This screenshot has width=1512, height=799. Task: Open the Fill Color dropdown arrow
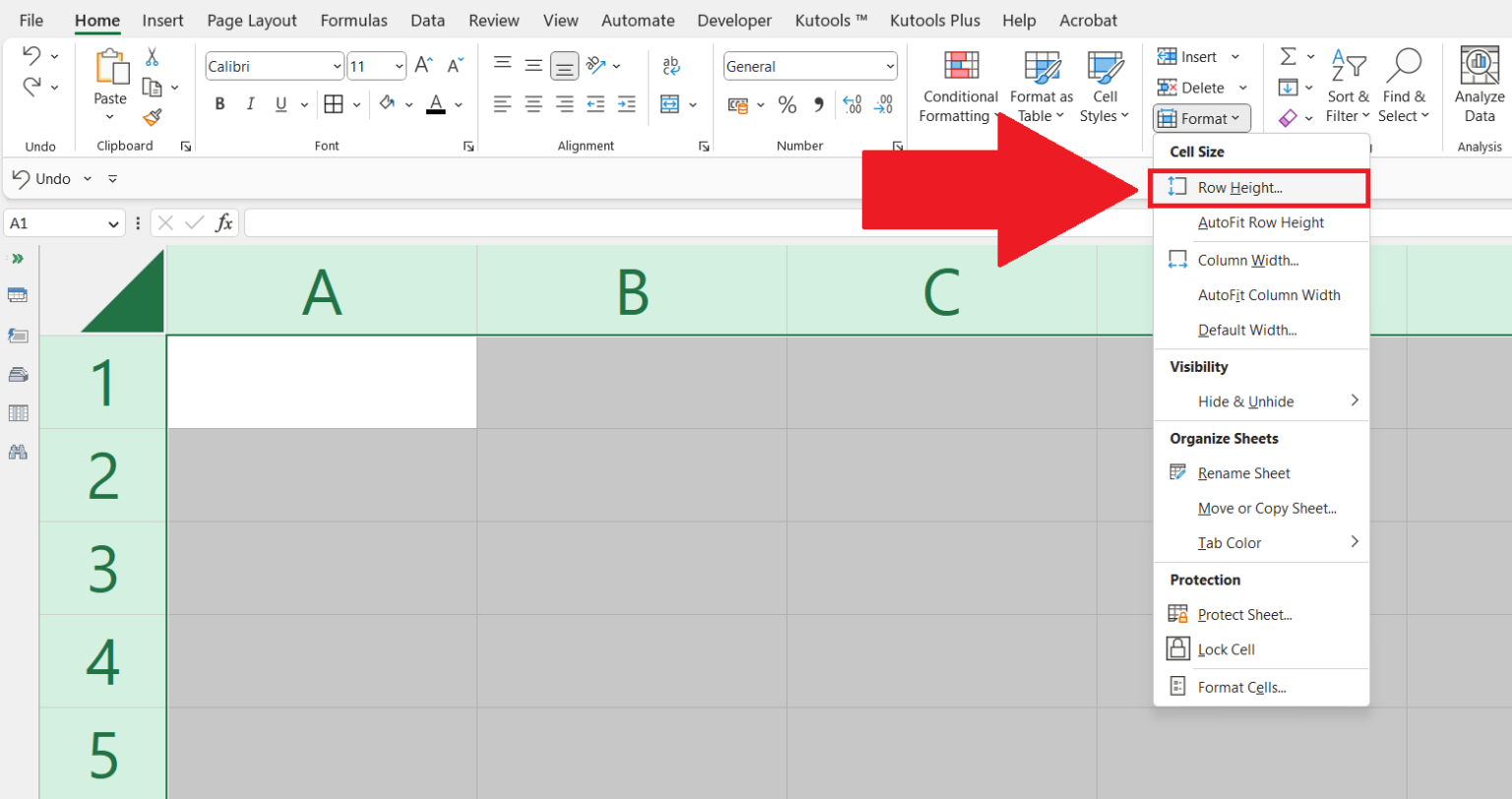click(x=409, y=103)
